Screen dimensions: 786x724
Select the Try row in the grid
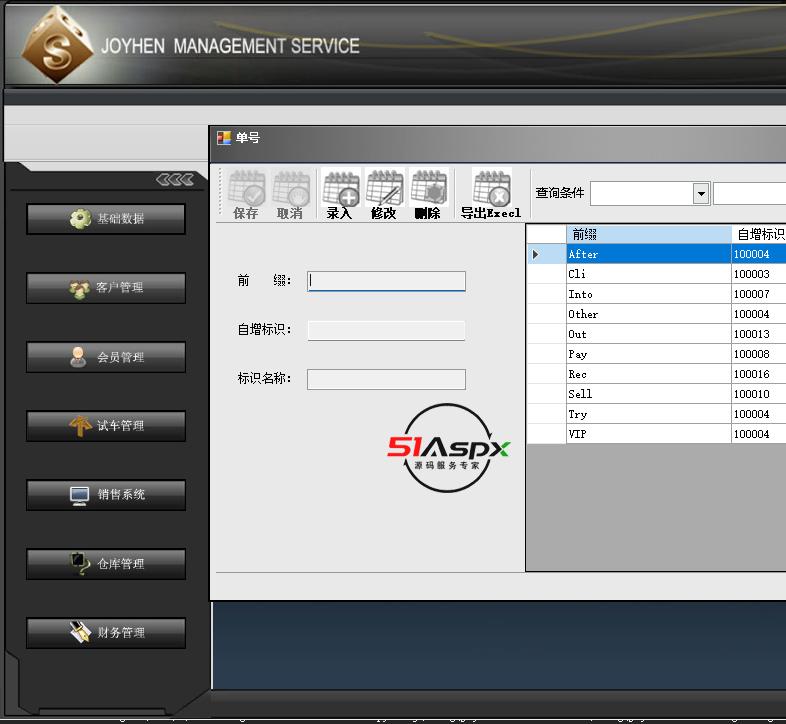click(x=657, y=414)
